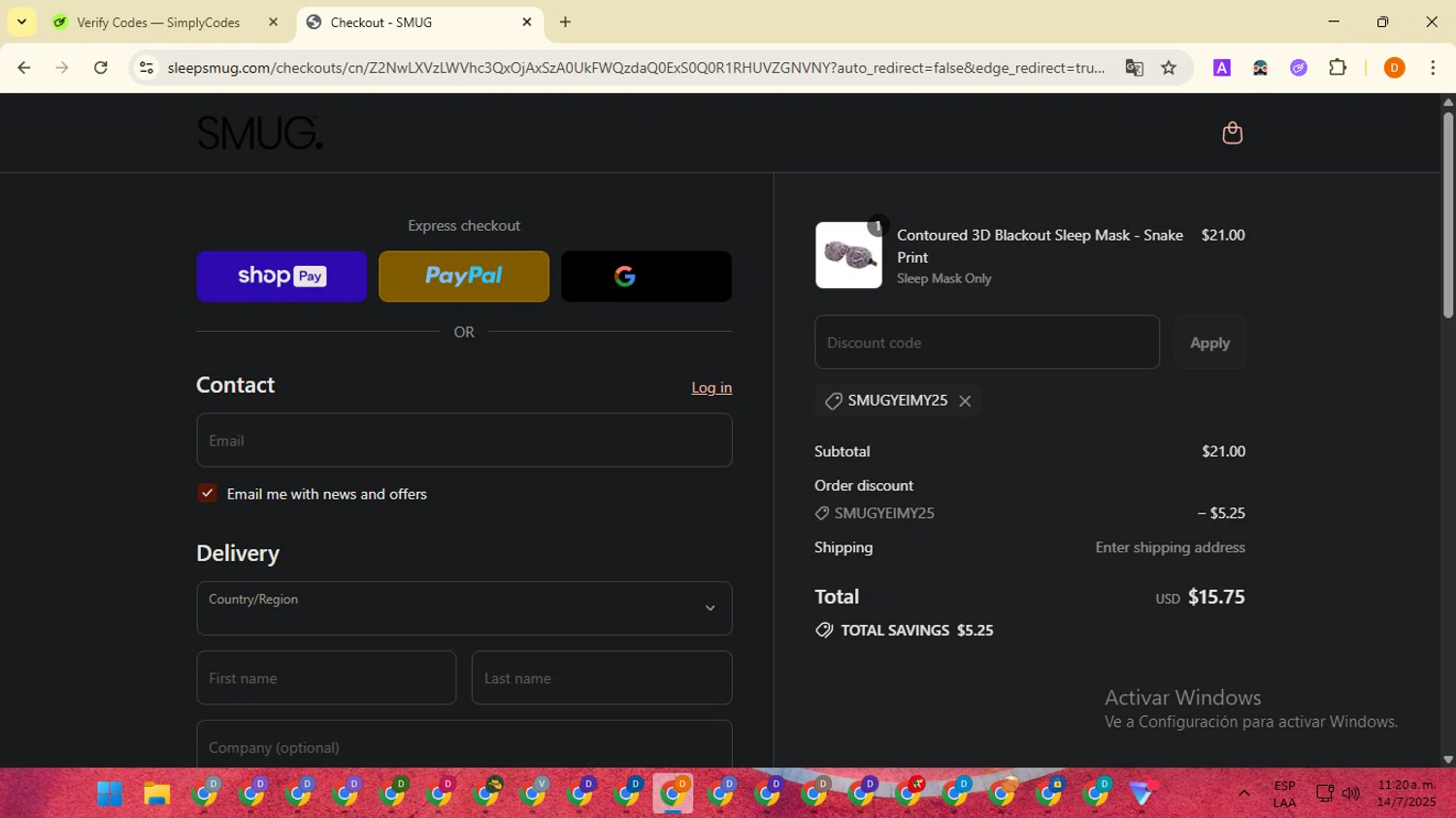The width and height of the screenshot is (1456, 818).
Task: Open the Chrome profile D avatar
Action: [1394, 68]
